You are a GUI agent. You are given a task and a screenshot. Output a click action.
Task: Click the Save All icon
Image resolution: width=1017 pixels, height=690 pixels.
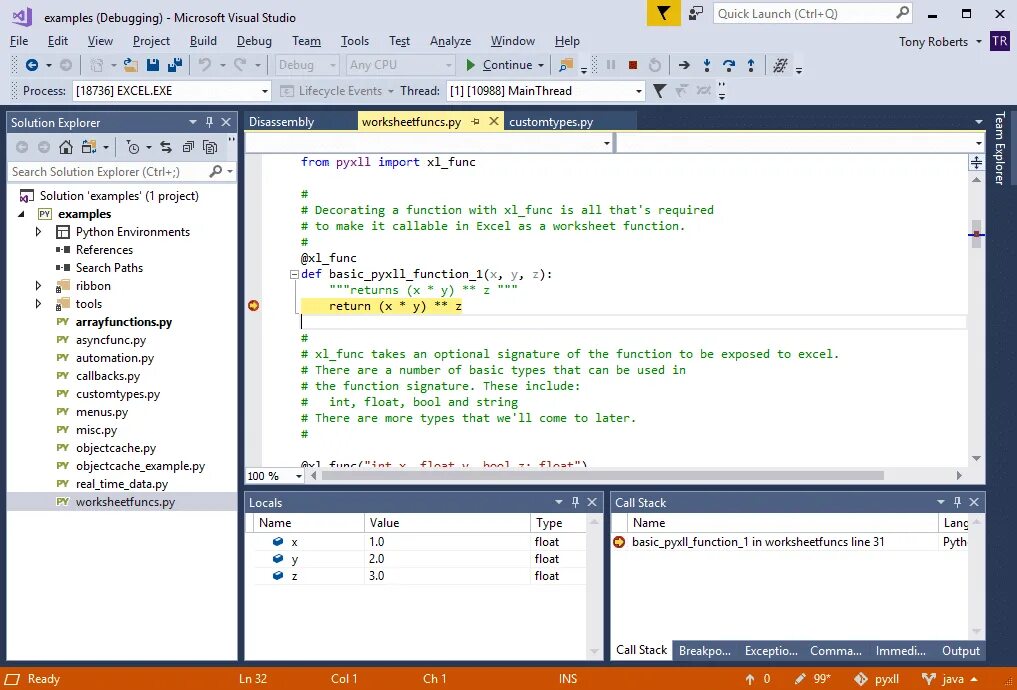pos(174,65)
